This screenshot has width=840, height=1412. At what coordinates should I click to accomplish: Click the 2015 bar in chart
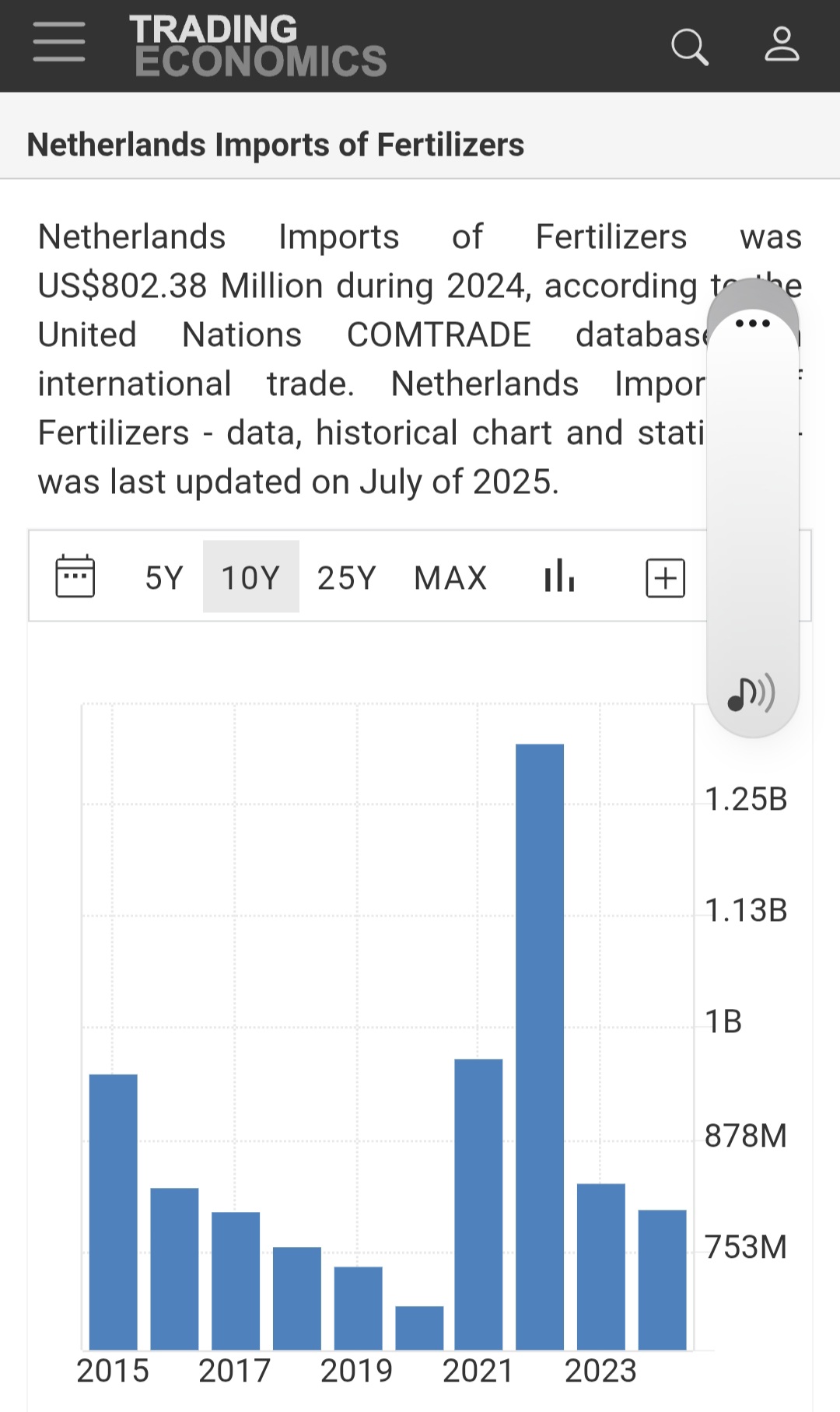(114, 1211)
